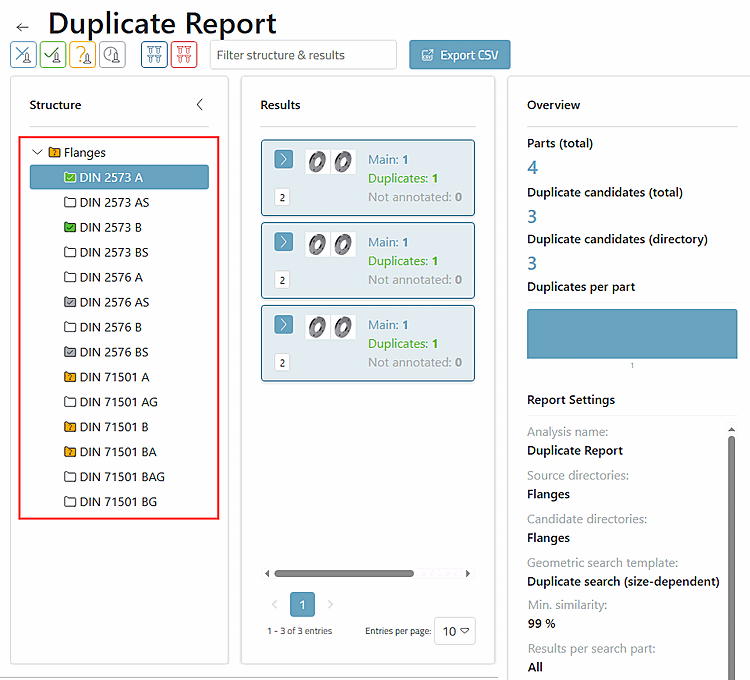Open Entries per page dropdown
The width and height of the screenshot is (750, 680).
(455, 631)
